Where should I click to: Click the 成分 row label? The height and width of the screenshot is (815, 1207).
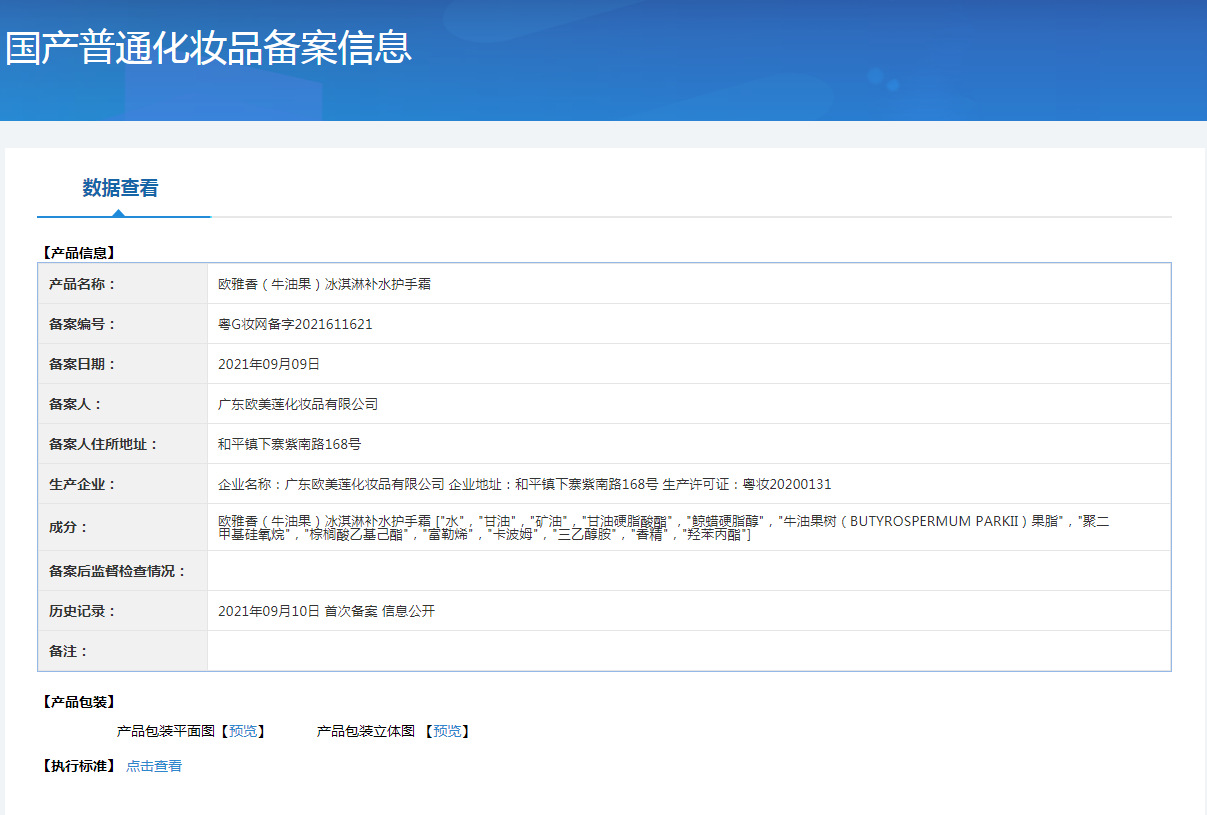[x=69, y=527]
